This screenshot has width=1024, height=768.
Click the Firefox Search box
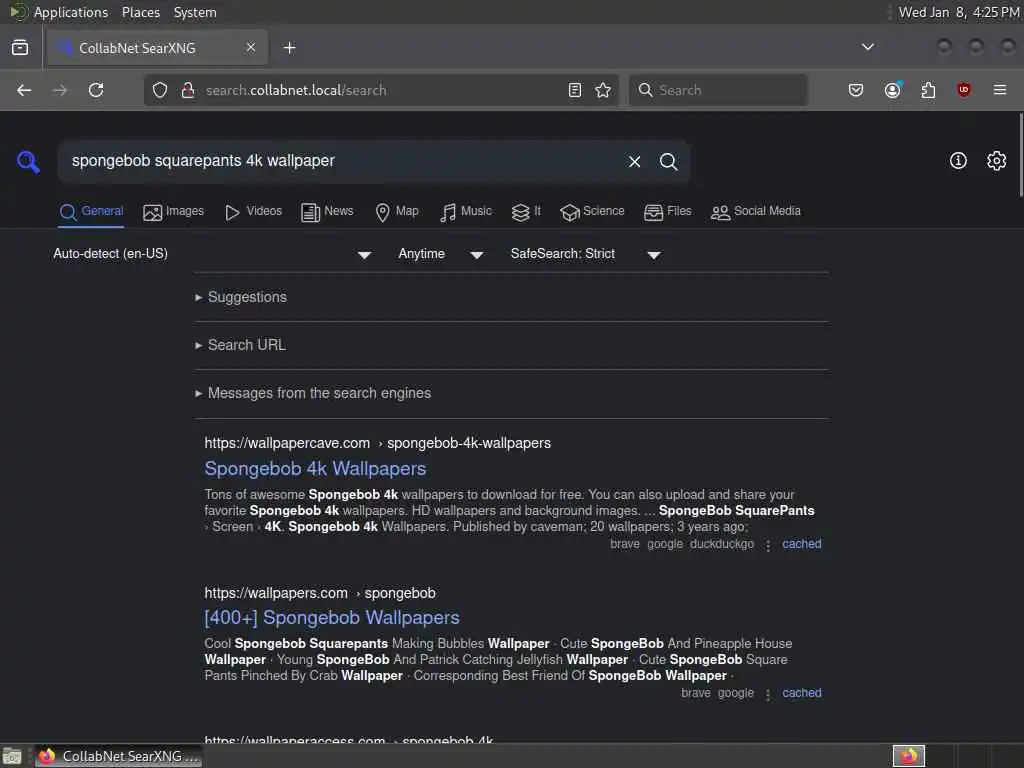[718, 90]
